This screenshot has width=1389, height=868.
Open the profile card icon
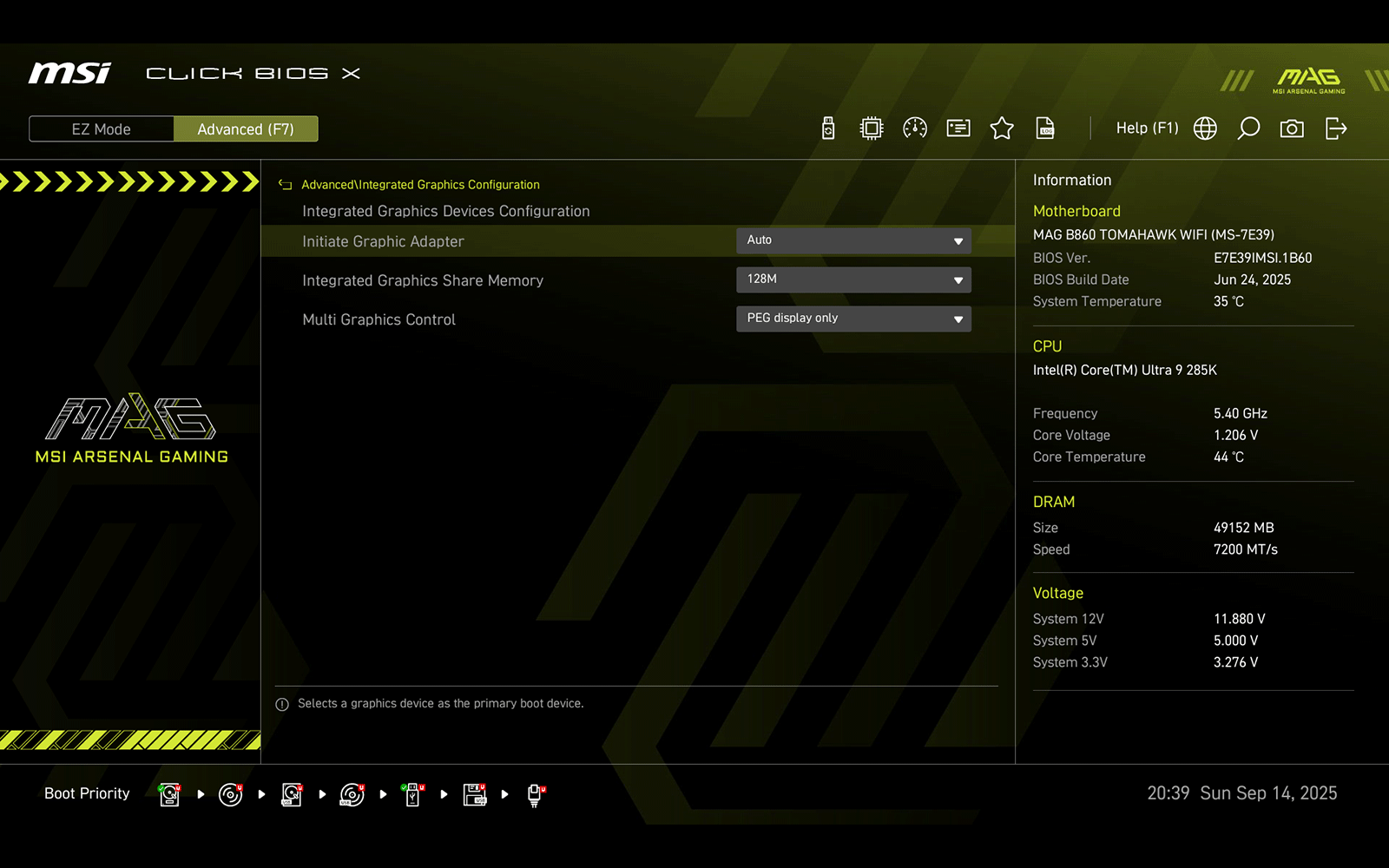pyautogui.click(x=958, y=128)
